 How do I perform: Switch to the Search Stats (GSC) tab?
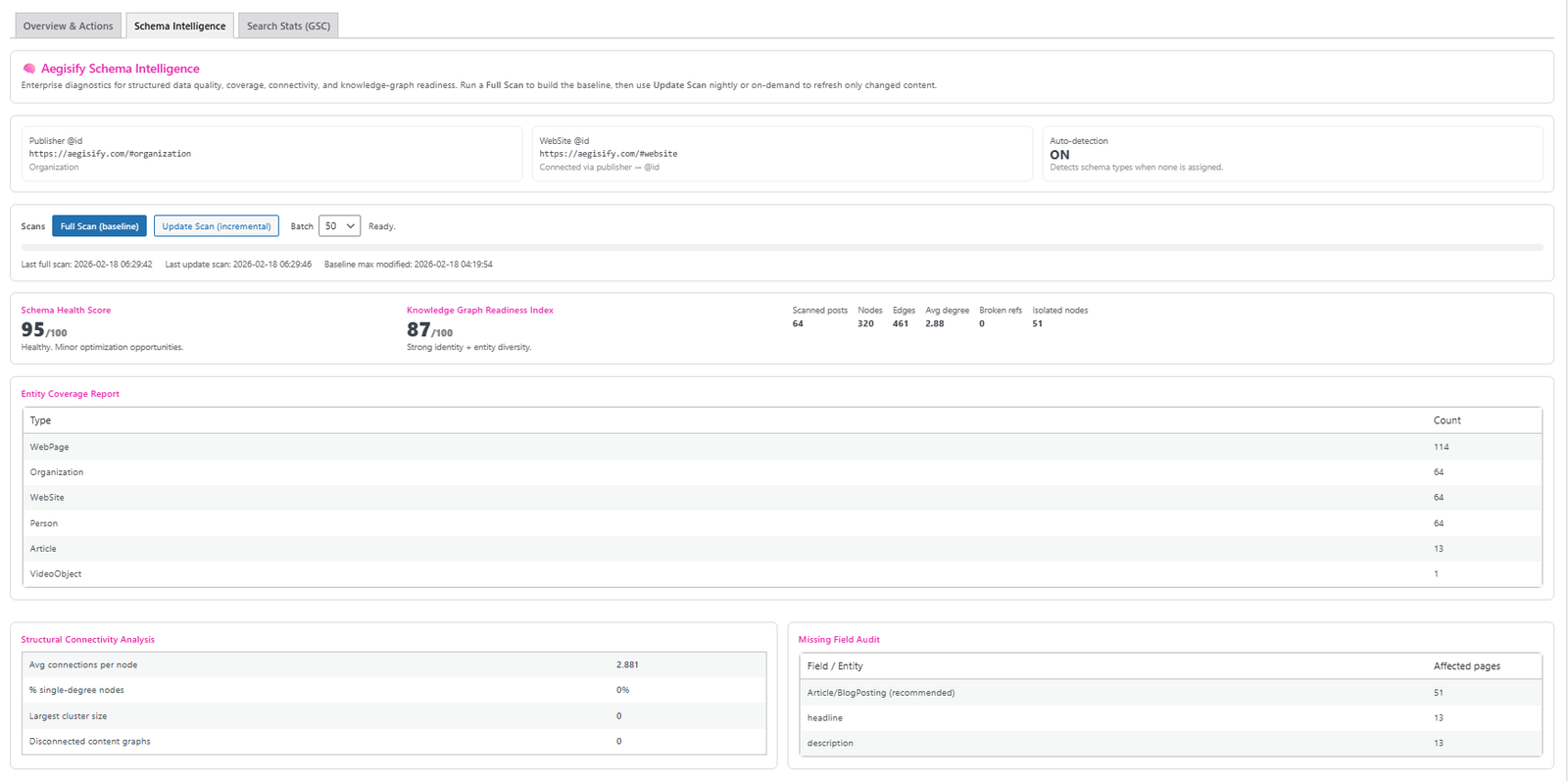point(288,26)
